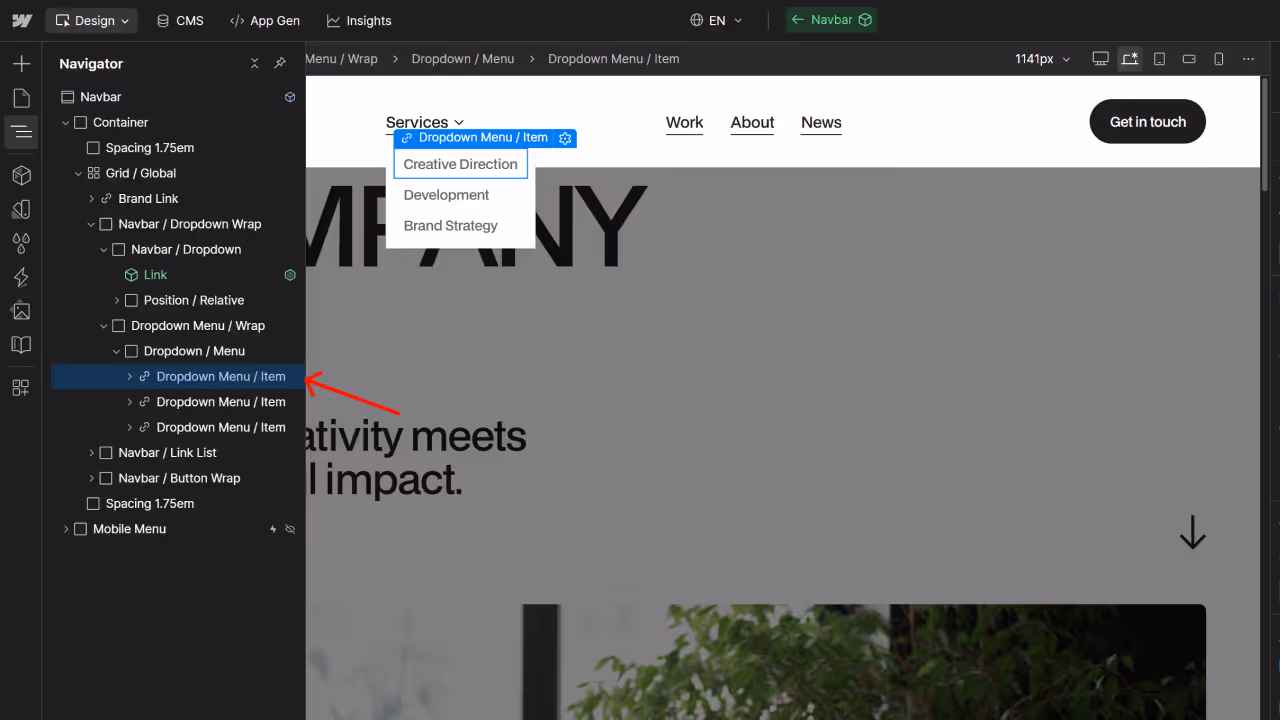Click the green badge next to the Link element

point(290,274)
